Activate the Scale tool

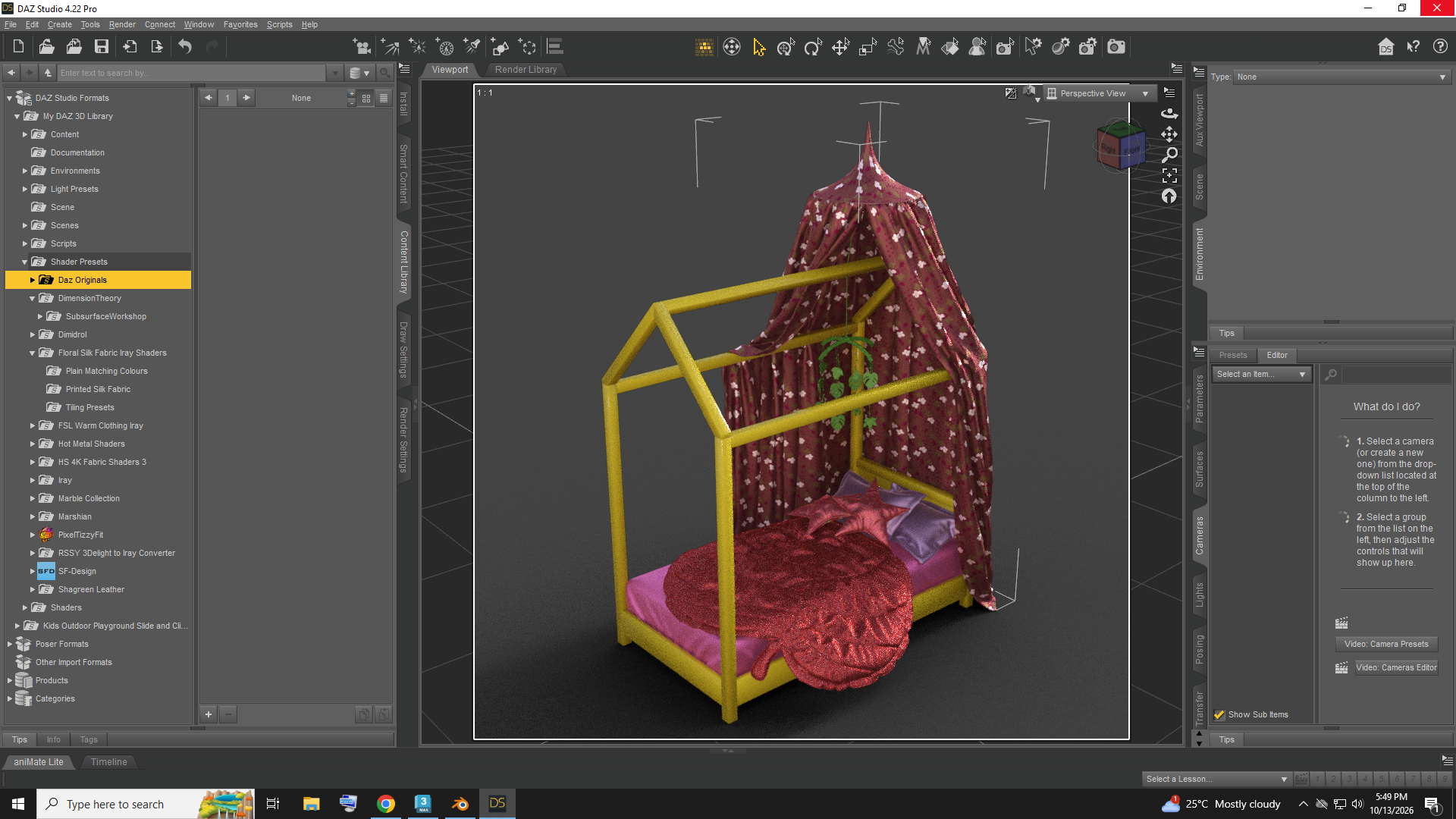pos(868,47)
